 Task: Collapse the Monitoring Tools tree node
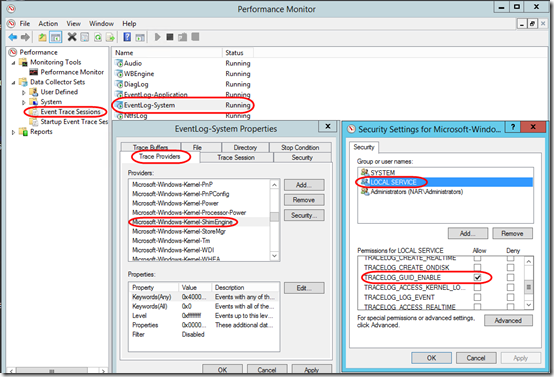pos(13,63)
